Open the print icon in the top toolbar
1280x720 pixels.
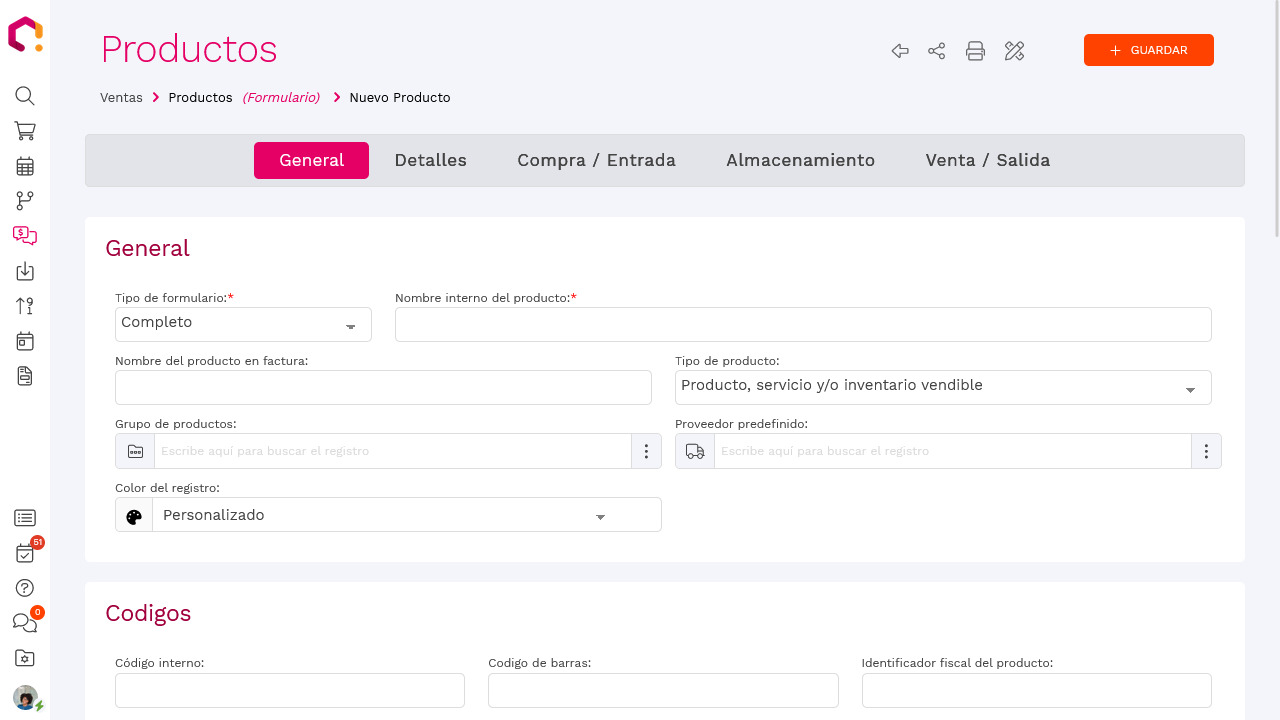tap(975, 51)
